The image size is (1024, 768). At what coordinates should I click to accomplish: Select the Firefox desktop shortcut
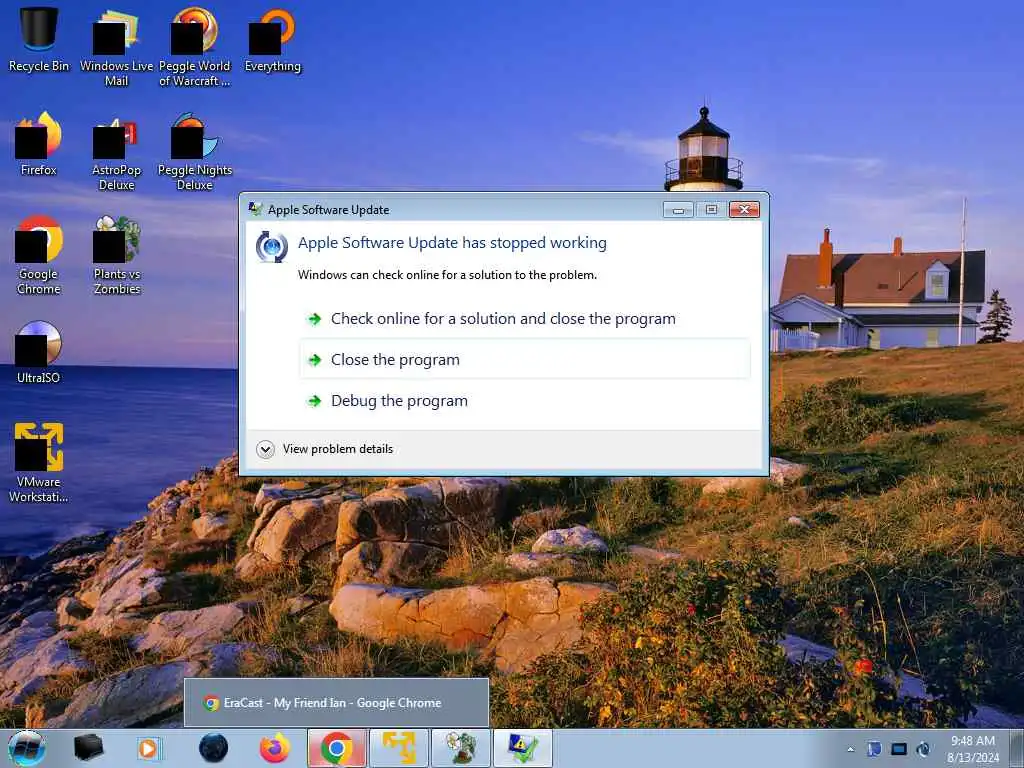[39, 144]
